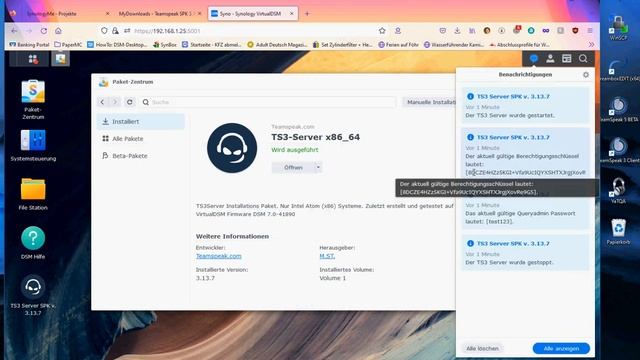Open Systemsteuerung desktop icon
This screenshot has width=640, height=360.
tap(33, 145)
